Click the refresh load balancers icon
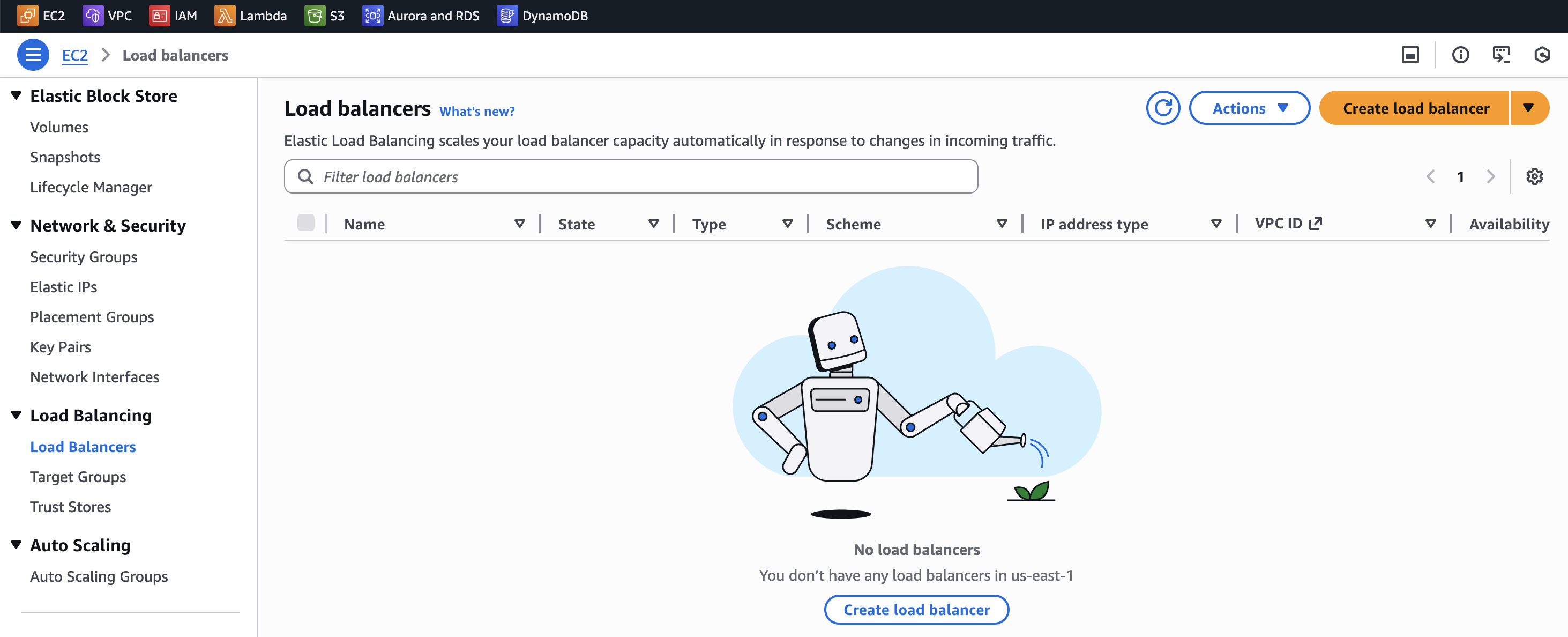Image resolution: width=1568 pixels, height=637 pixels. pos(1163,108)
